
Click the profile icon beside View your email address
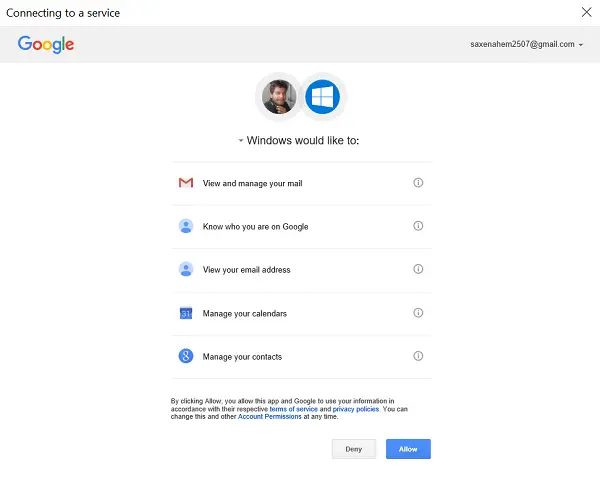186,269
